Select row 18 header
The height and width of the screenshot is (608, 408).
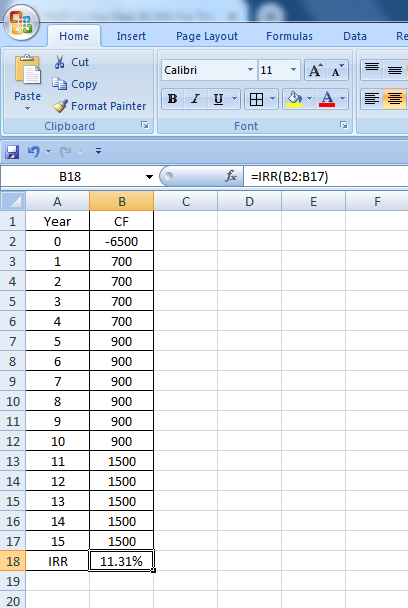13,561
